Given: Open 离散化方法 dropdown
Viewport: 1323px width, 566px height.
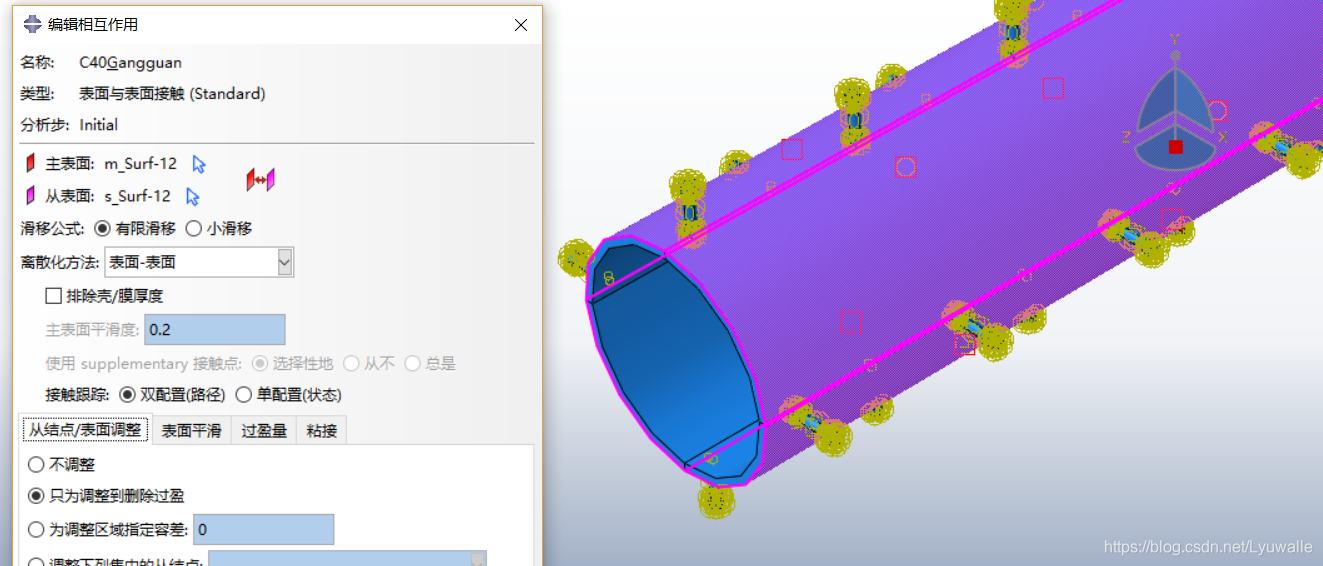Looking at the screenshot, I should pos(285,262).
